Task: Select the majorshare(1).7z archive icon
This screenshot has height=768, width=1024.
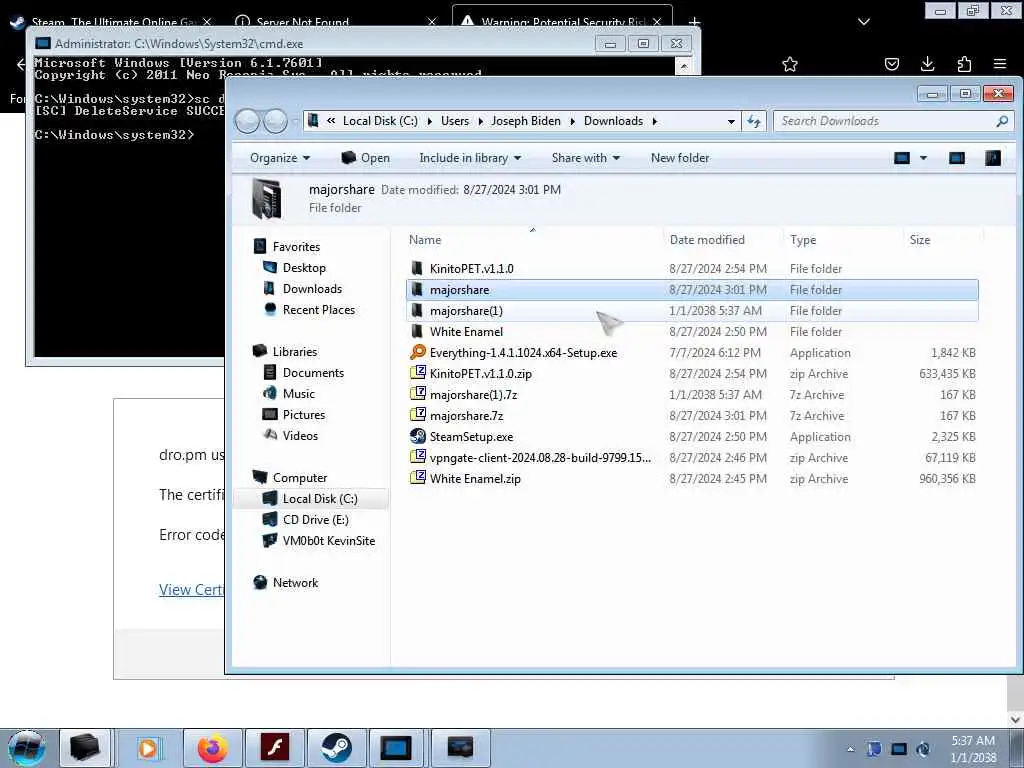Action: pyautogui.click(x=417, y=394)
